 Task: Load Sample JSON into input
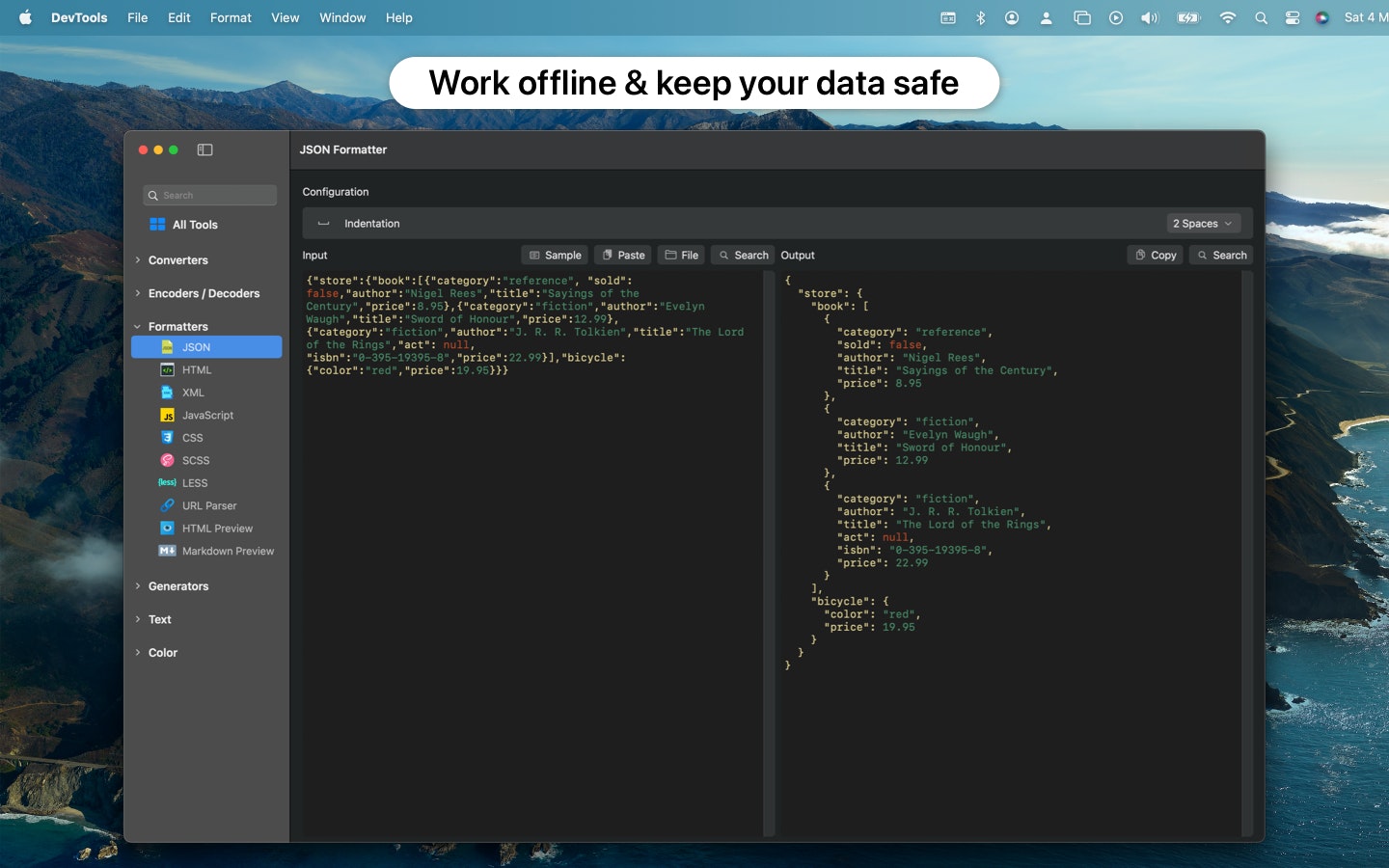(555, 256)
